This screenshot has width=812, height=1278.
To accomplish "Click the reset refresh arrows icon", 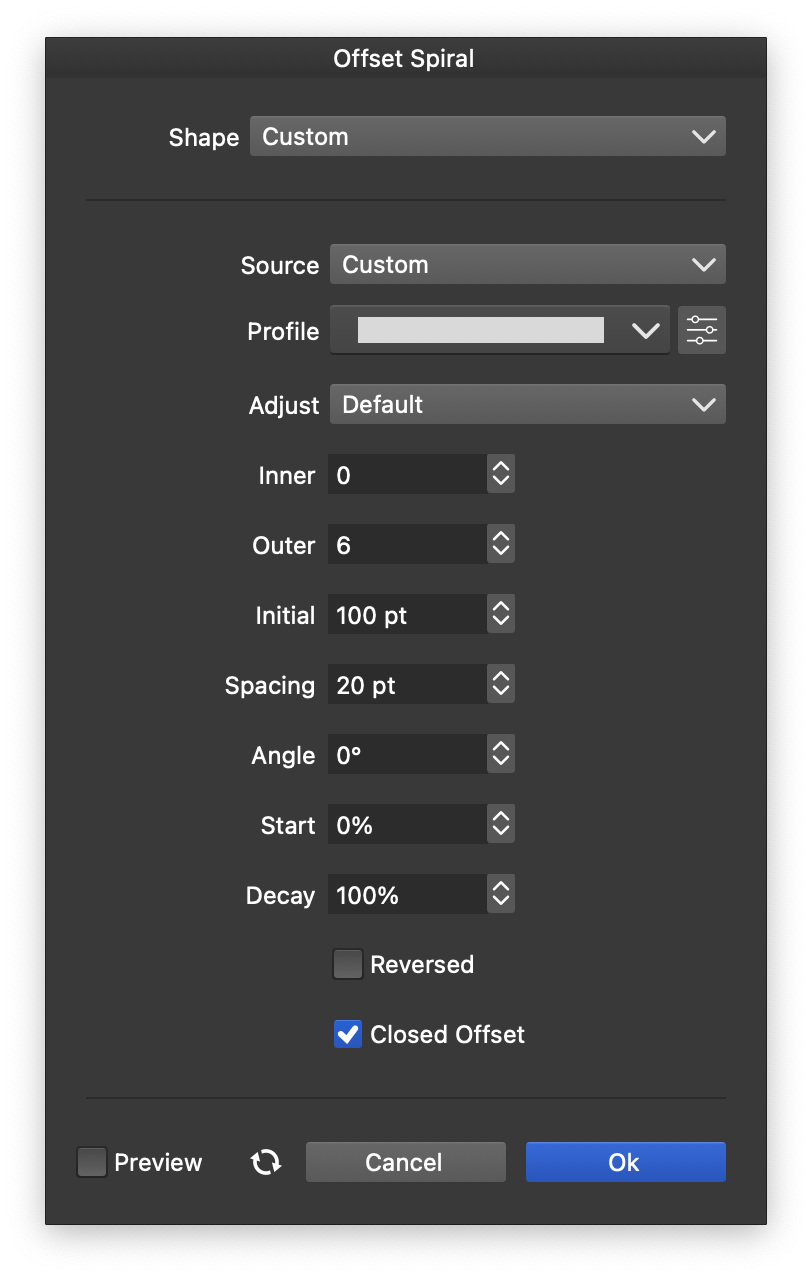I will pyautogui.click(x=266, y=1162).
